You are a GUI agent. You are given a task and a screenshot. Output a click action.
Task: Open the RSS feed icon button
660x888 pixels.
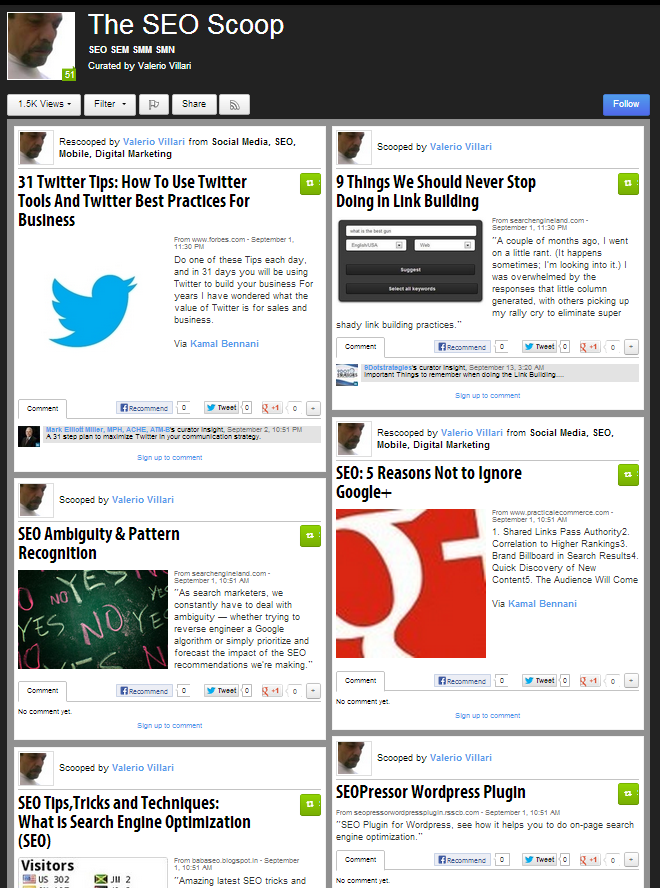click(x=235, y=105)
